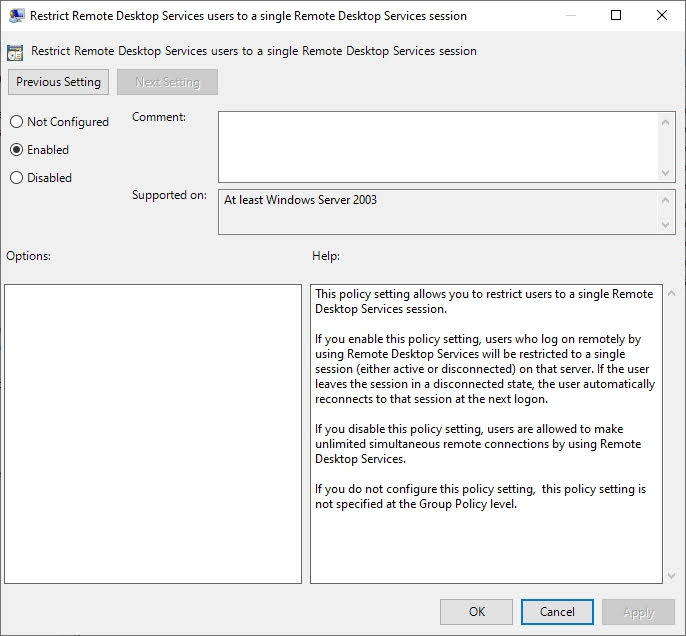This screenshot has width=686, height=636.
Task: Click the Comment box scroll up arrow
Action: pyautogui.click(x=665, y=122)
